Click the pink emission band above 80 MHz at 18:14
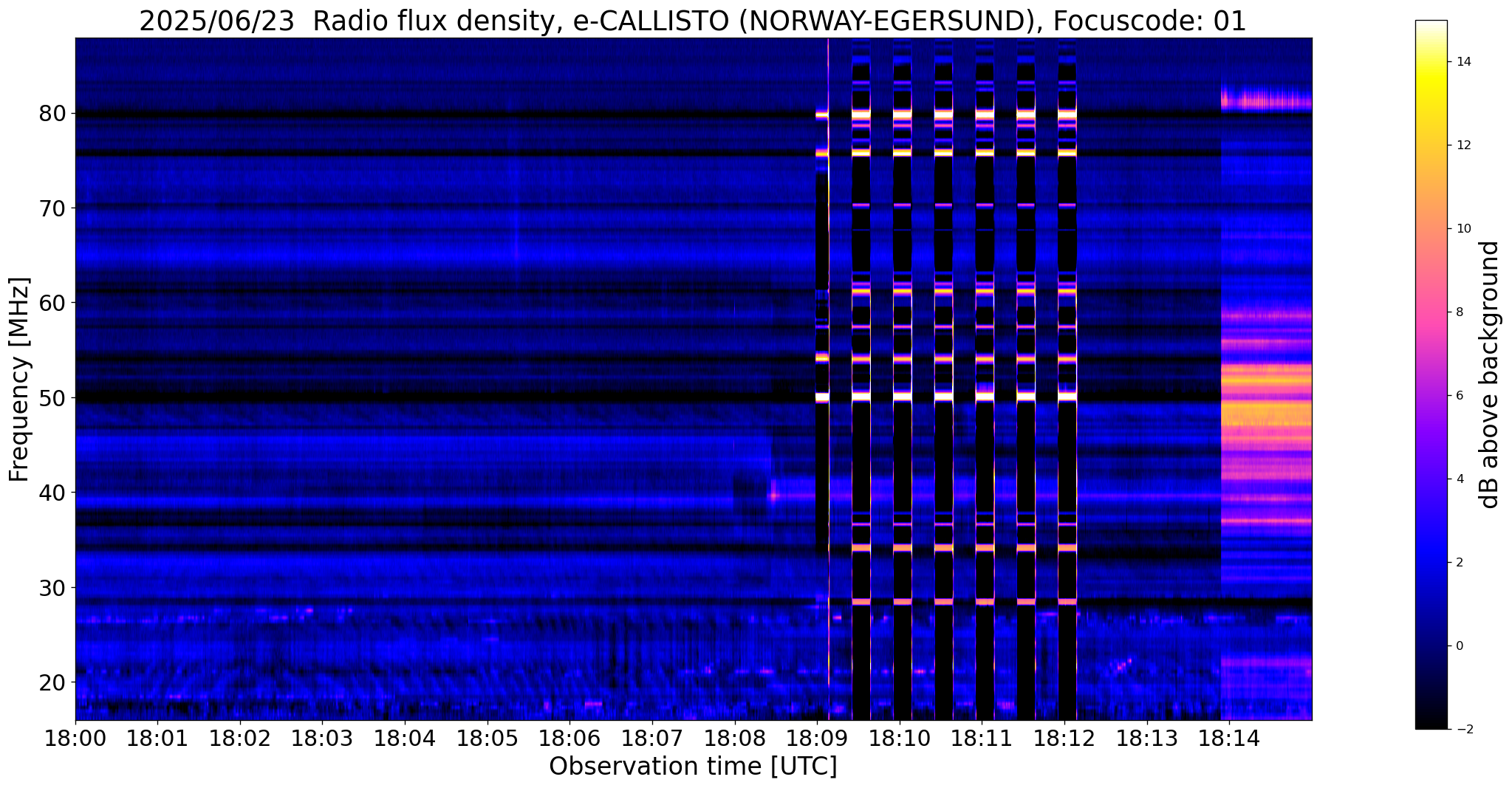 click(1266, 100)
